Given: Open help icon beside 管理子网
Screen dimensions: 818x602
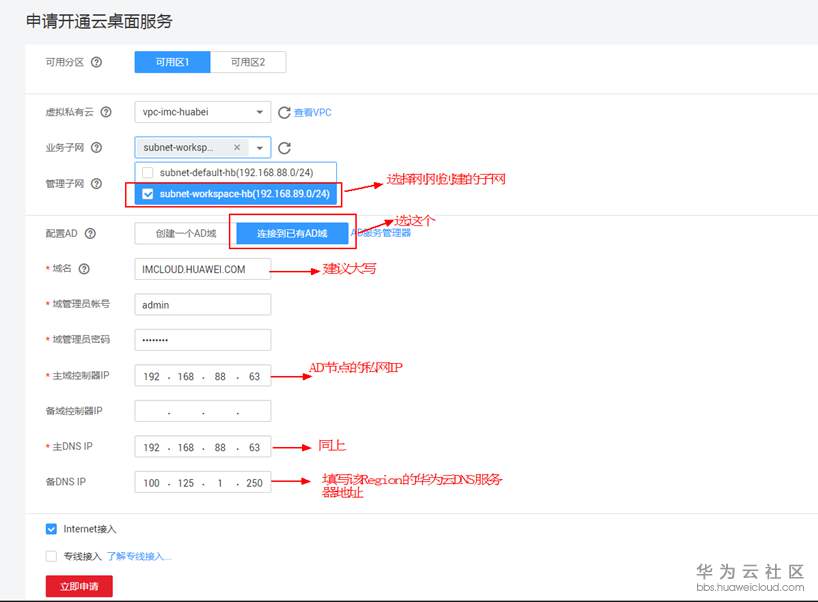Looking at the screenshot, I should click(x=97, y=184).
